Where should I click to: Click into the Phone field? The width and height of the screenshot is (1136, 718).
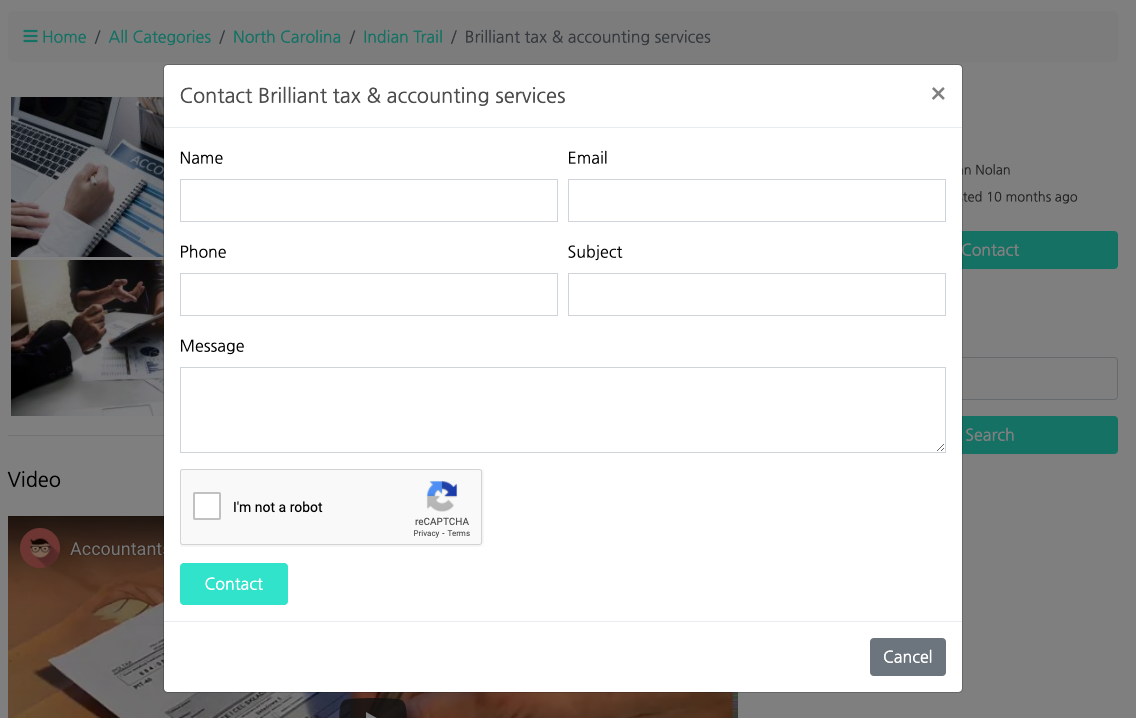point(368,294)
